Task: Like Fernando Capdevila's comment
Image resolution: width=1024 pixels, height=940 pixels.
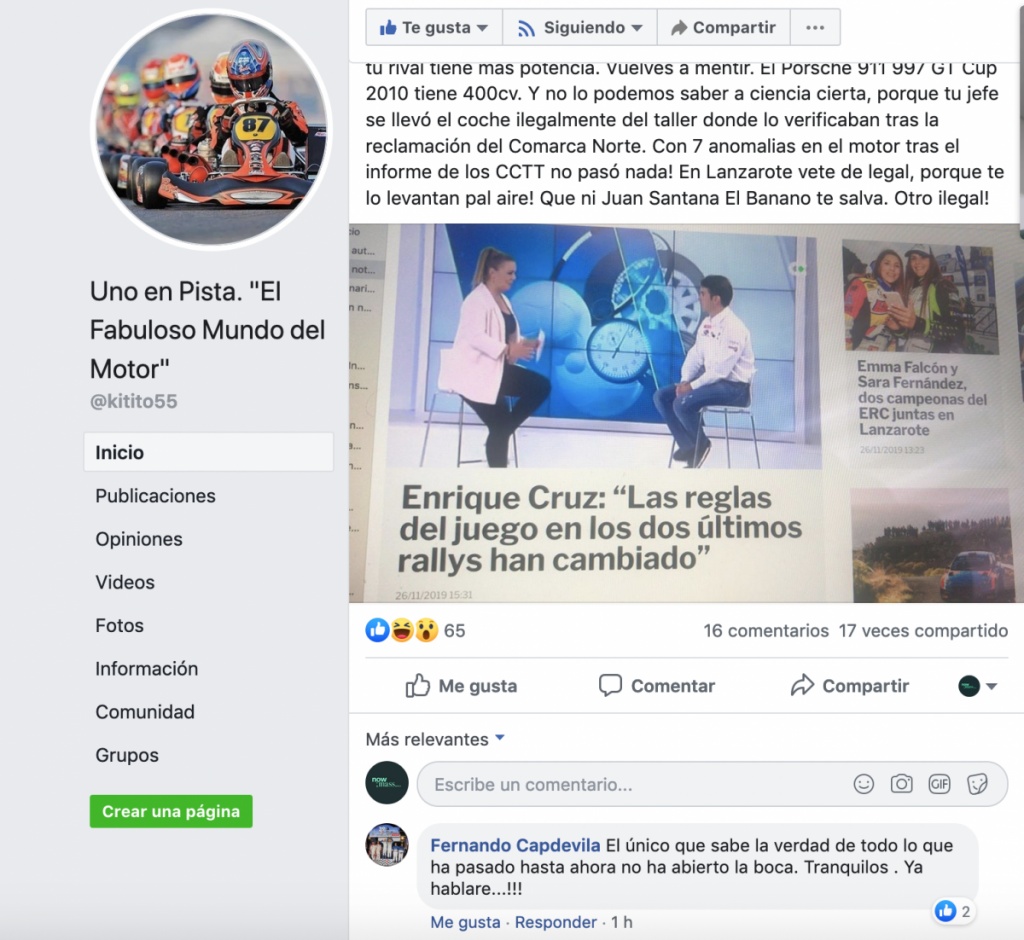Action: tap(465, 922)
